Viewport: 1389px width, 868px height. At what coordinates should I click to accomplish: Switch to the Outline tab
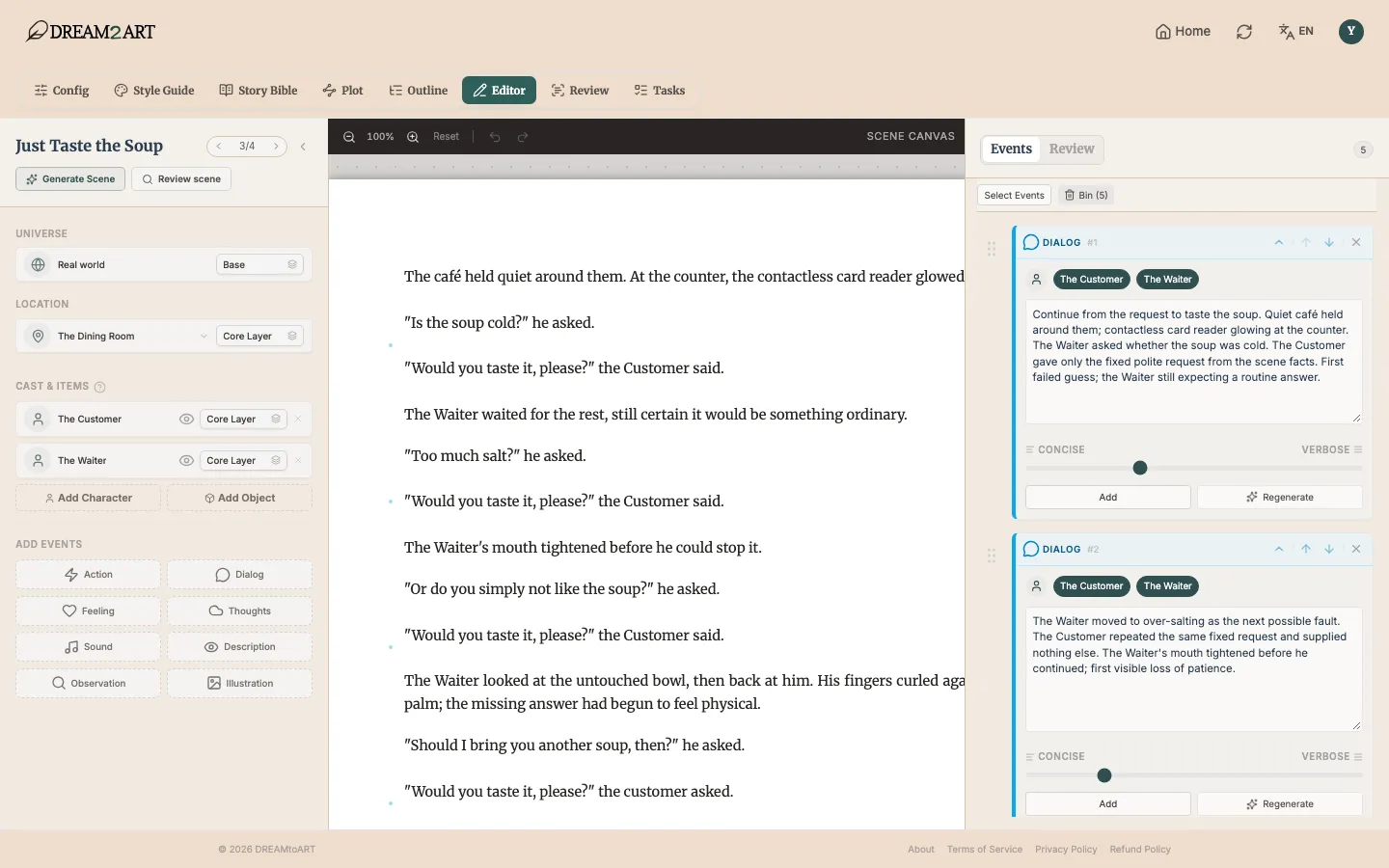click(x=419, y=91)
